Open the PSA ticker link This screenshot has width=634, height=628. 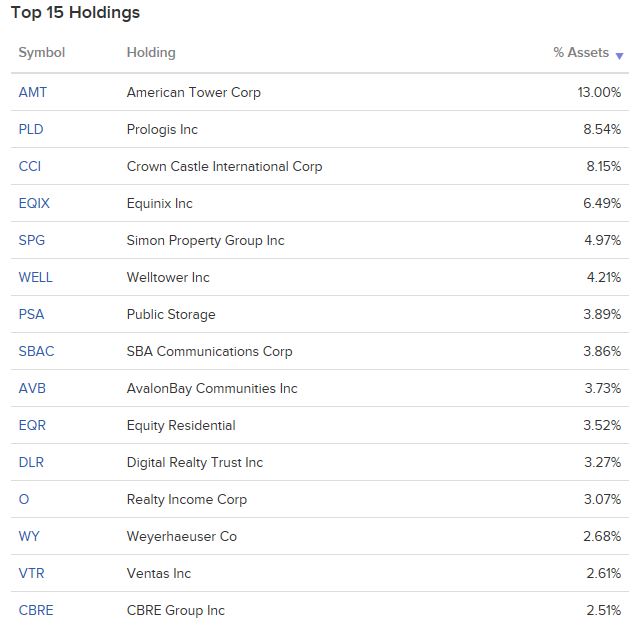pyautogui.click(x=31, y=314)
